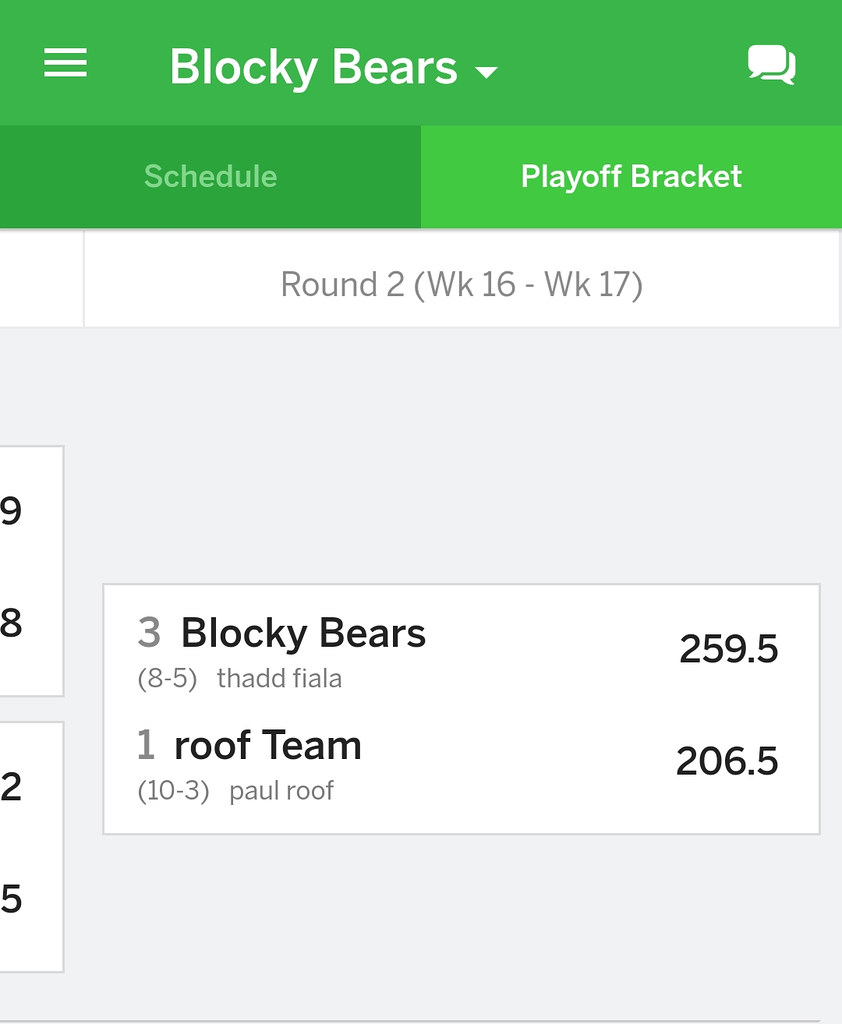Tap the (8-5) record text
The width and height of the screenshot is (842, 1024).
pos(167,679)
